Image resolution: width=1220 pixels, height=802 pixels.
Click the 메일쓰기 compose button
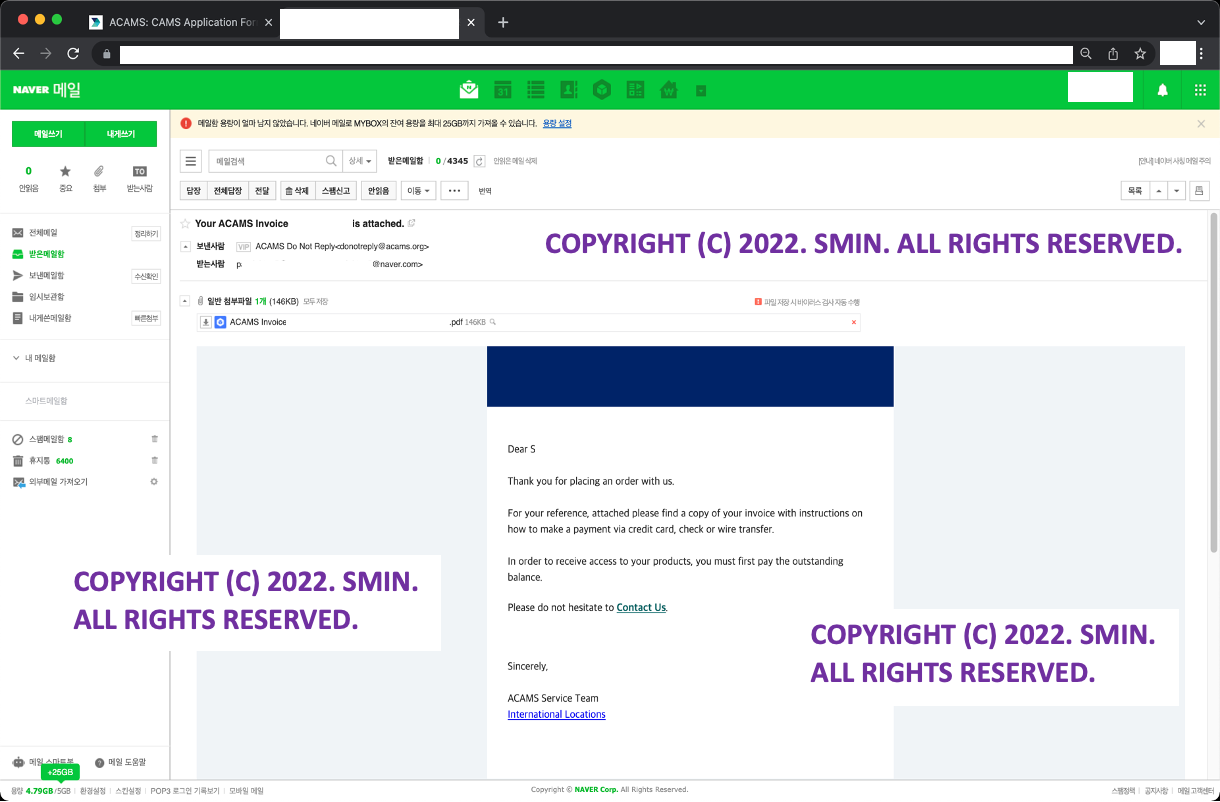pos(48,134)
